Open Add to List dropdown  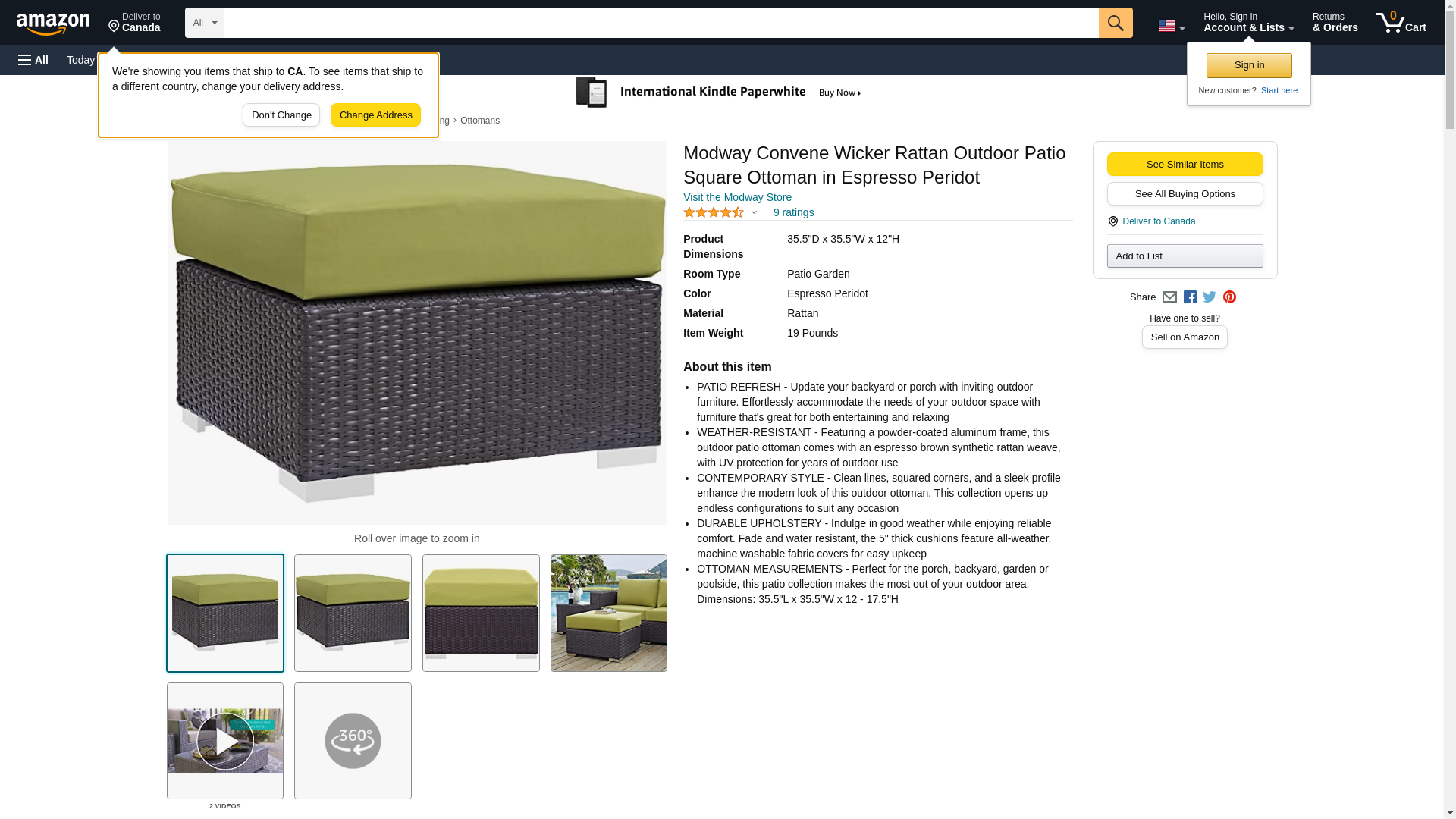(1185, 256)
